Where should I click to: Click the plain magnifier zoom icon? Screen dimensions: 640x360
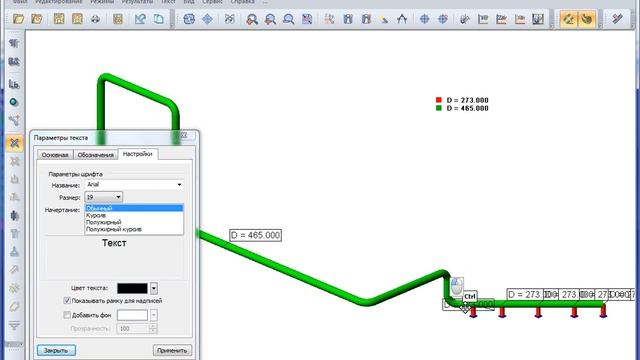(x=288, y=19)
